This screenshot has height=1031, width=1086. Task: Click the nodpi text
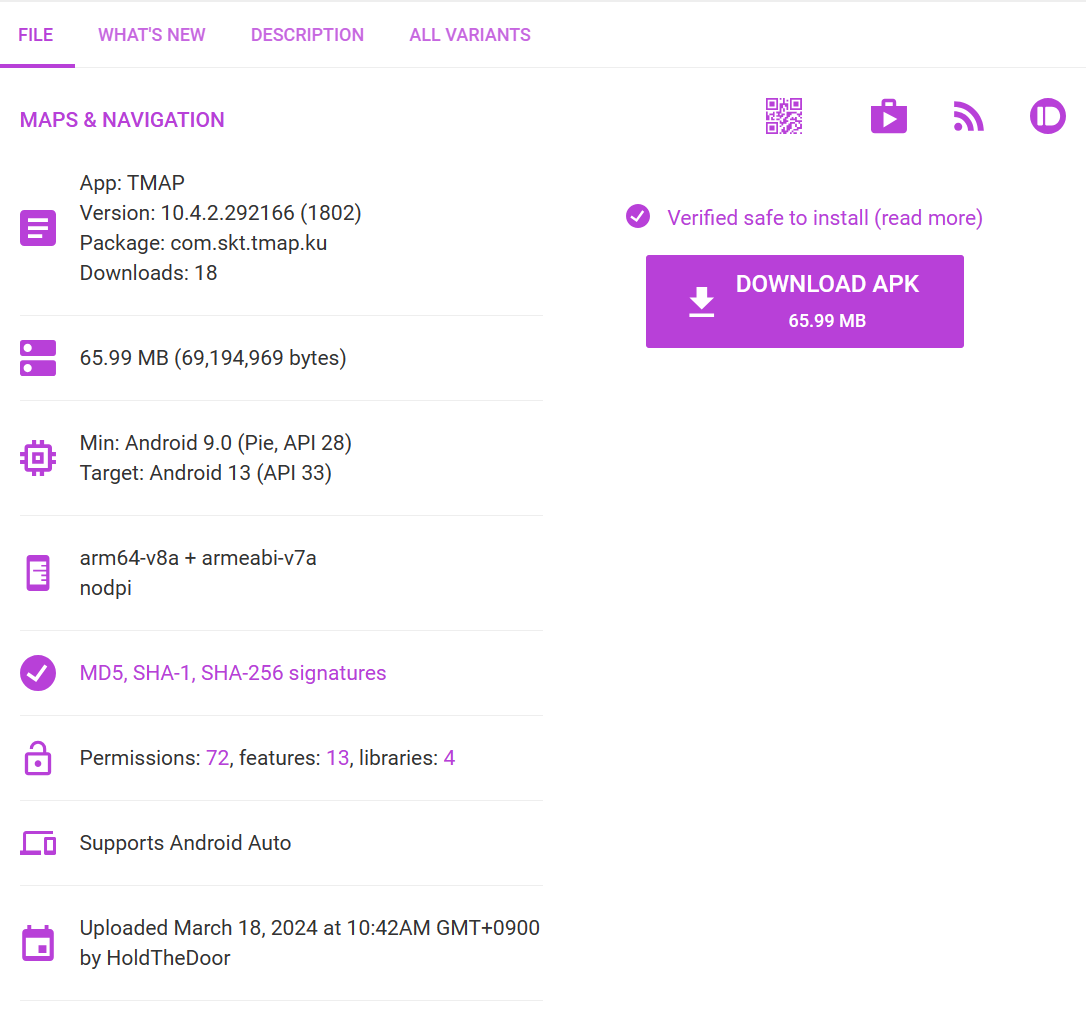tap(105, 588)
